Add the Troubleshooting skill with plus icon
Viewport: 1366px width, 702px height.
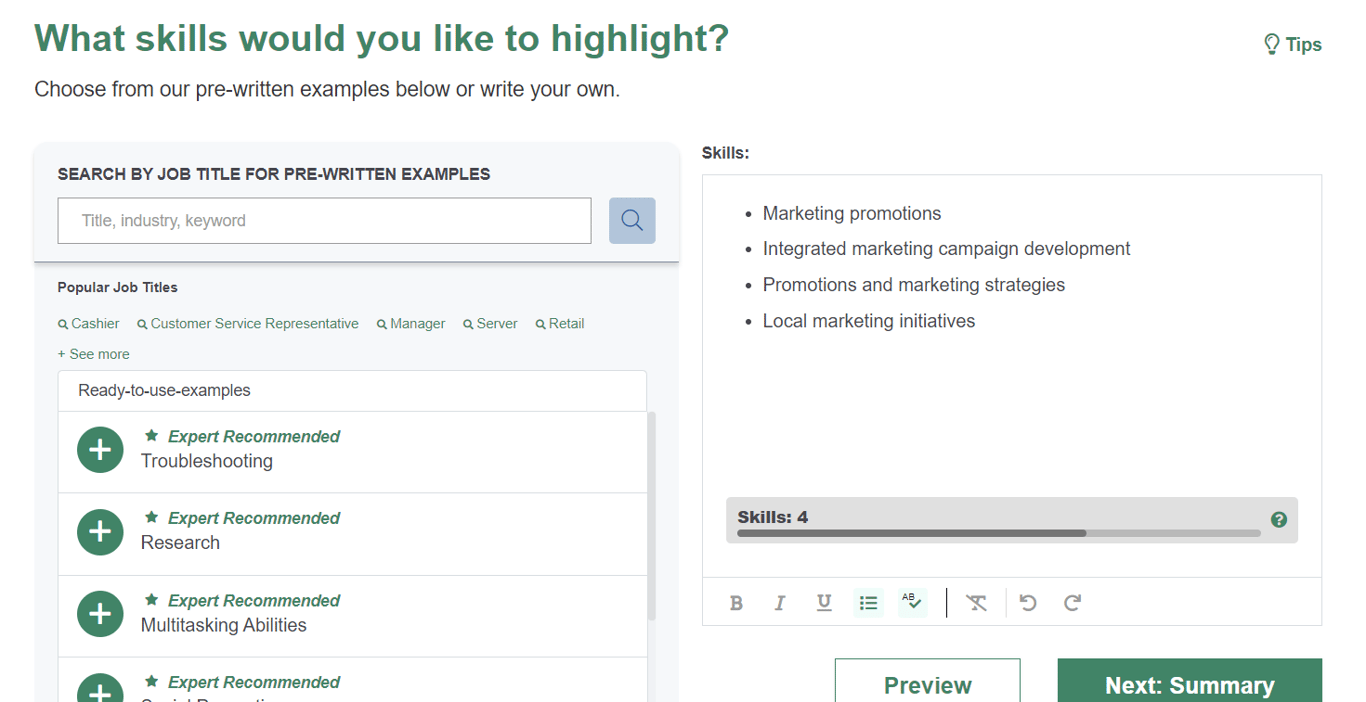click(100, 450)
